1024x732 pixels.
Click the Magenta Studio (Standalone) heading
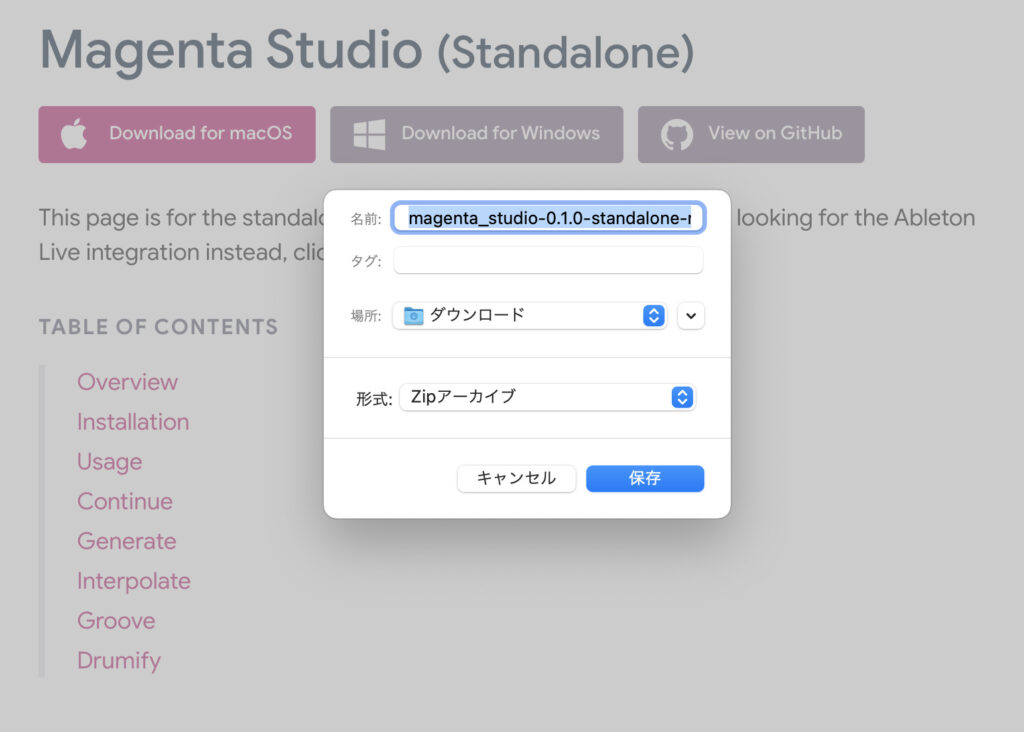coord(367,51)
